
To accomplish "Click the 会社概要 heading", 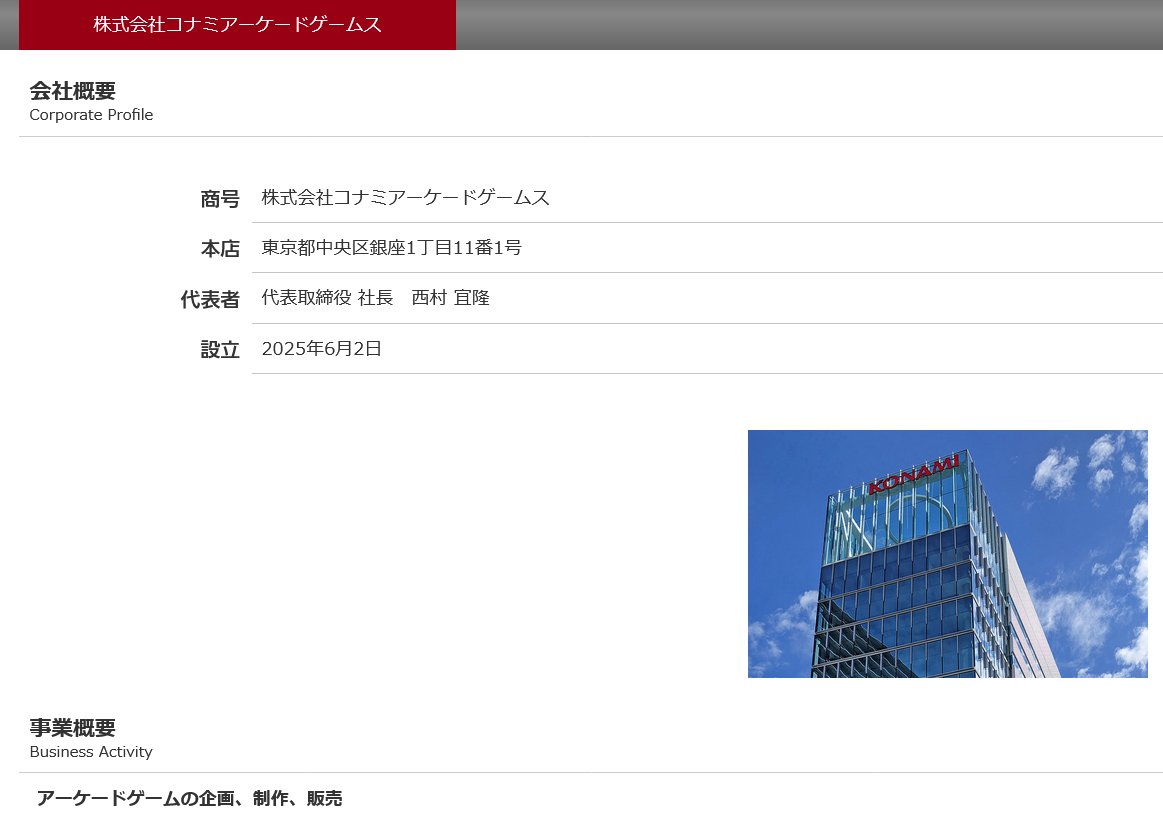I will tap(73, 91).
